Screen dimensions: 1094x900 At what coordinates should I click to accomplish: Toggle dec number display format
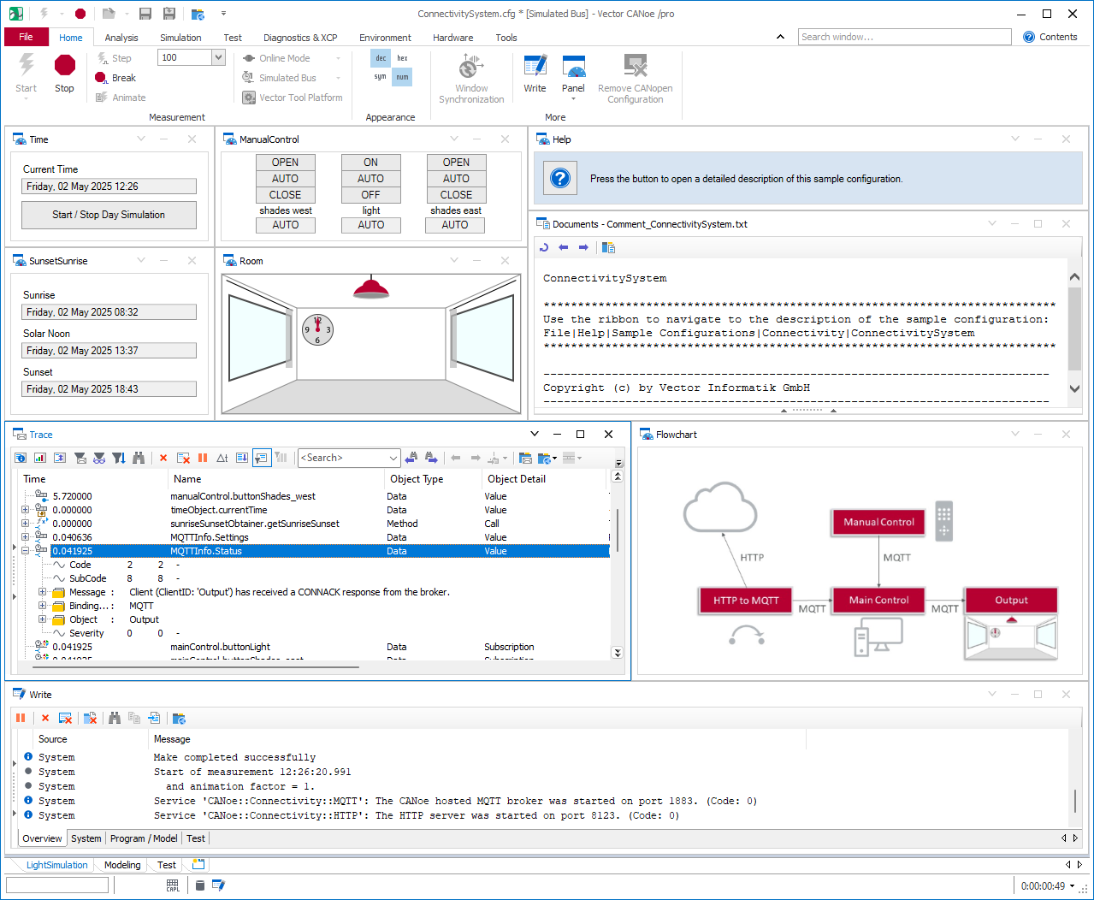381,58
